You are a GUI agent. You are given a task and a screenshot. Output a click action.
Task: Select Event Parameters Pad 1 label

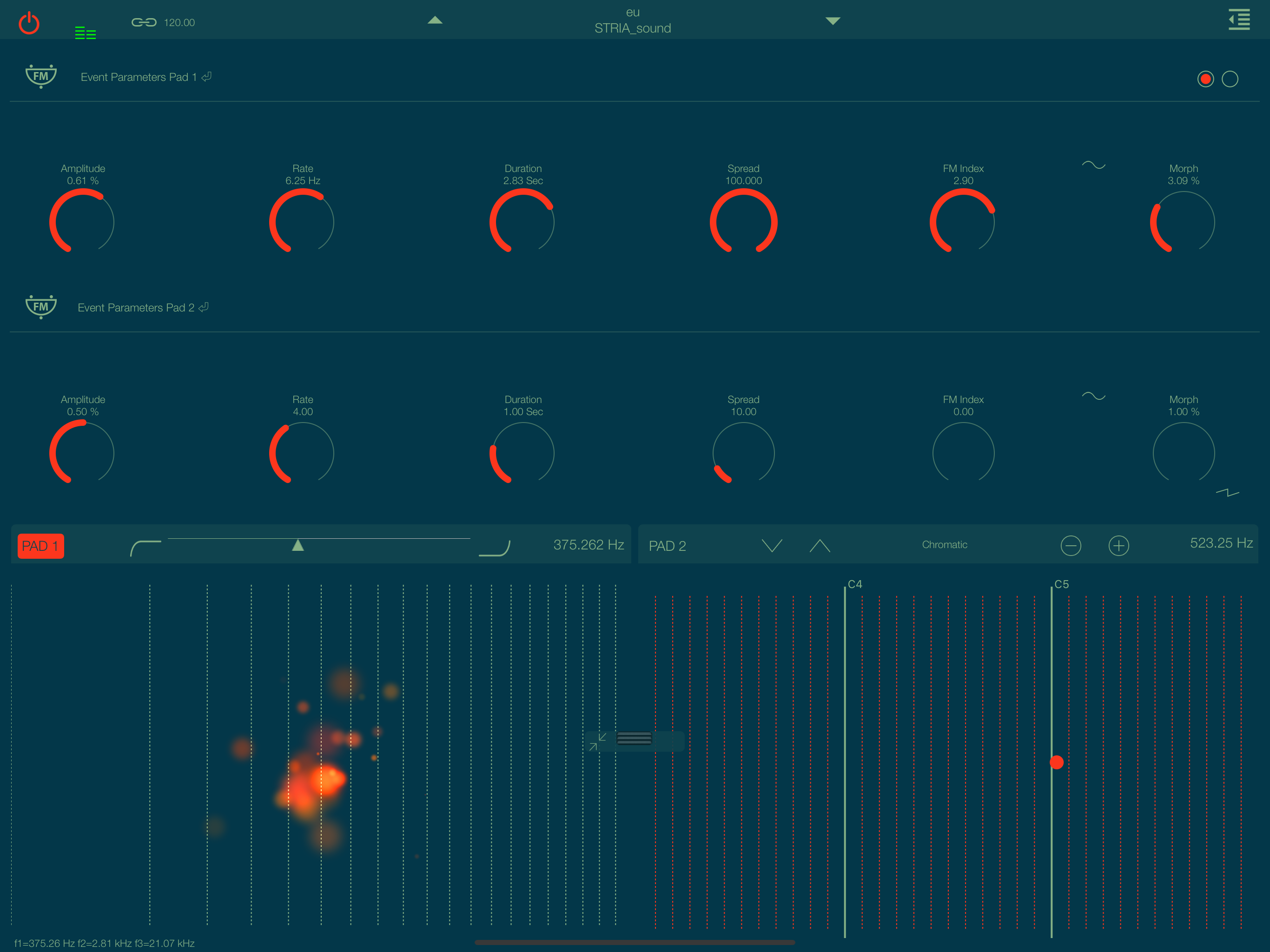[139, 77]
